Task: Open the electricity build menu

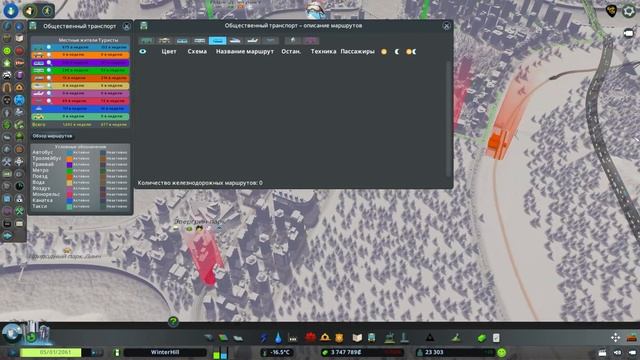Action: [264, 338]
